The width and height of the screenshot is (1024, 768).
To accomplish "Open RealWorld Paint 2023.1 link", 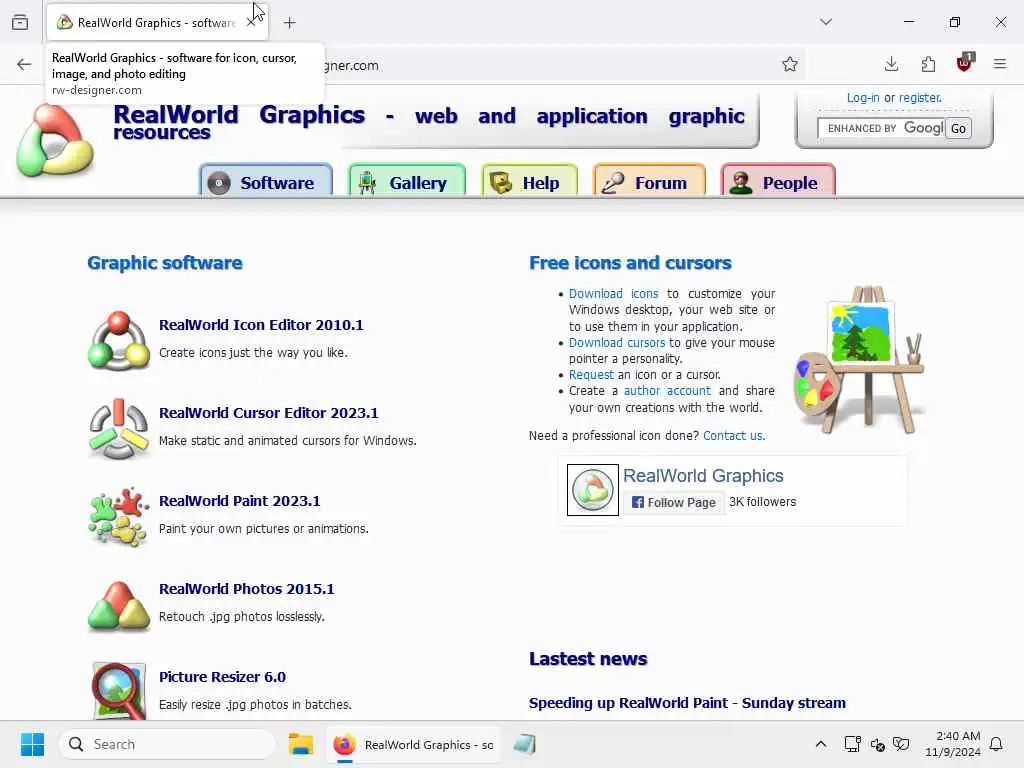I will [x=240, y=501].
